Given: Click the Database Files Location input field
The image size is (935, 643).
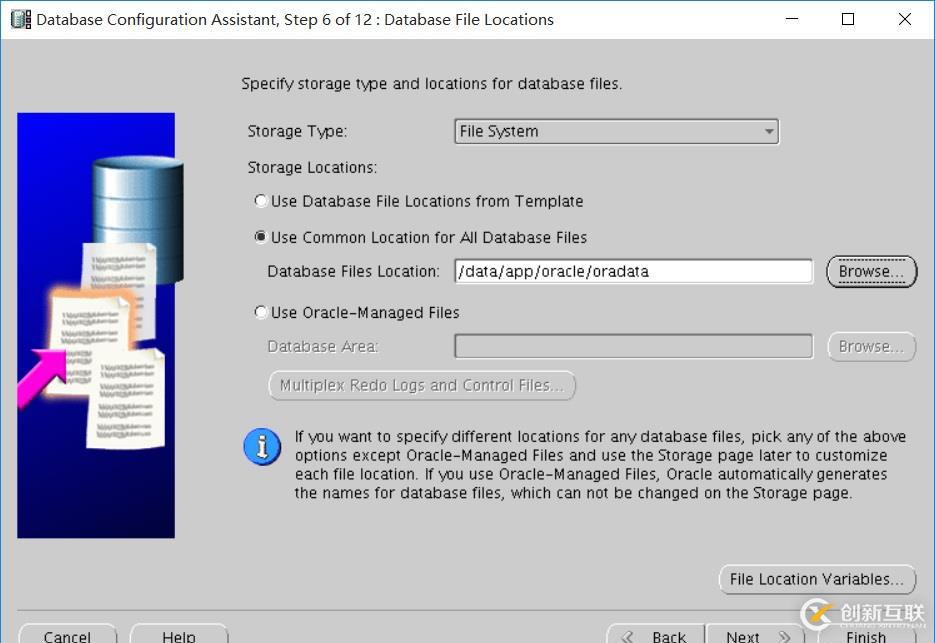Looking at the screenshot, I should (633, 271).
